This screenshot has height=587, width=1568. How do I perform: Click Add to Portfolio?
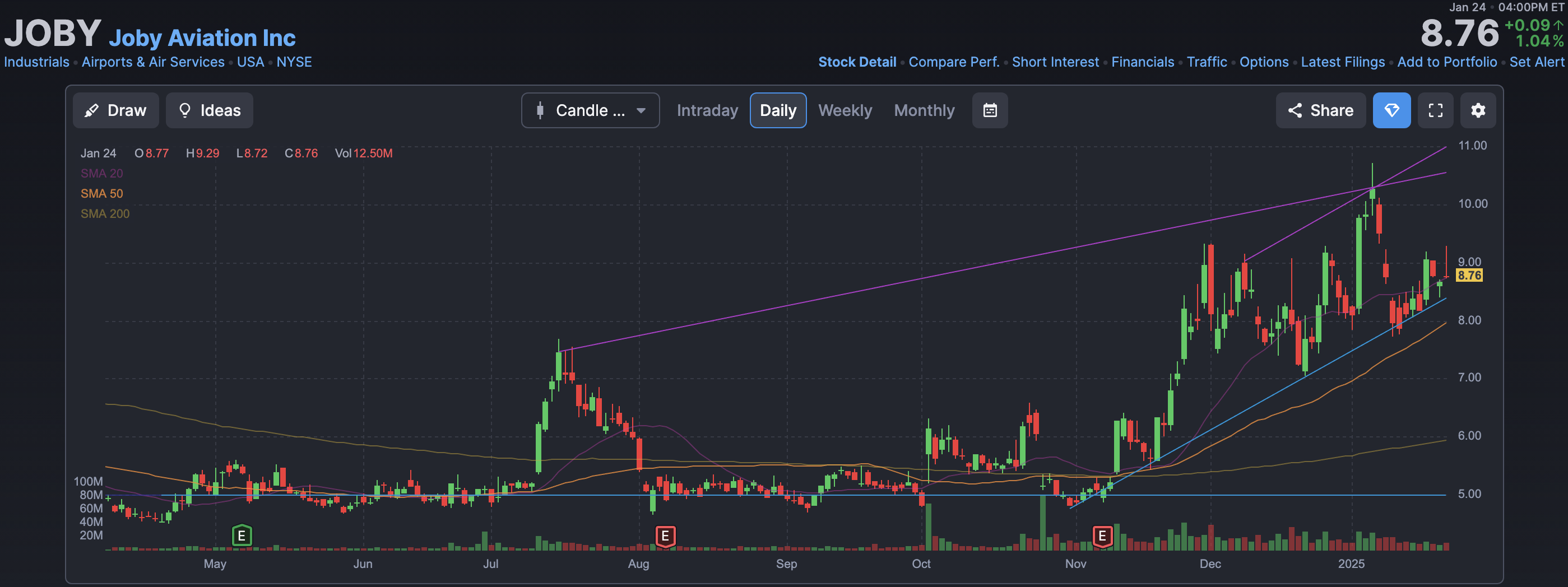(x=1447, y=62)
